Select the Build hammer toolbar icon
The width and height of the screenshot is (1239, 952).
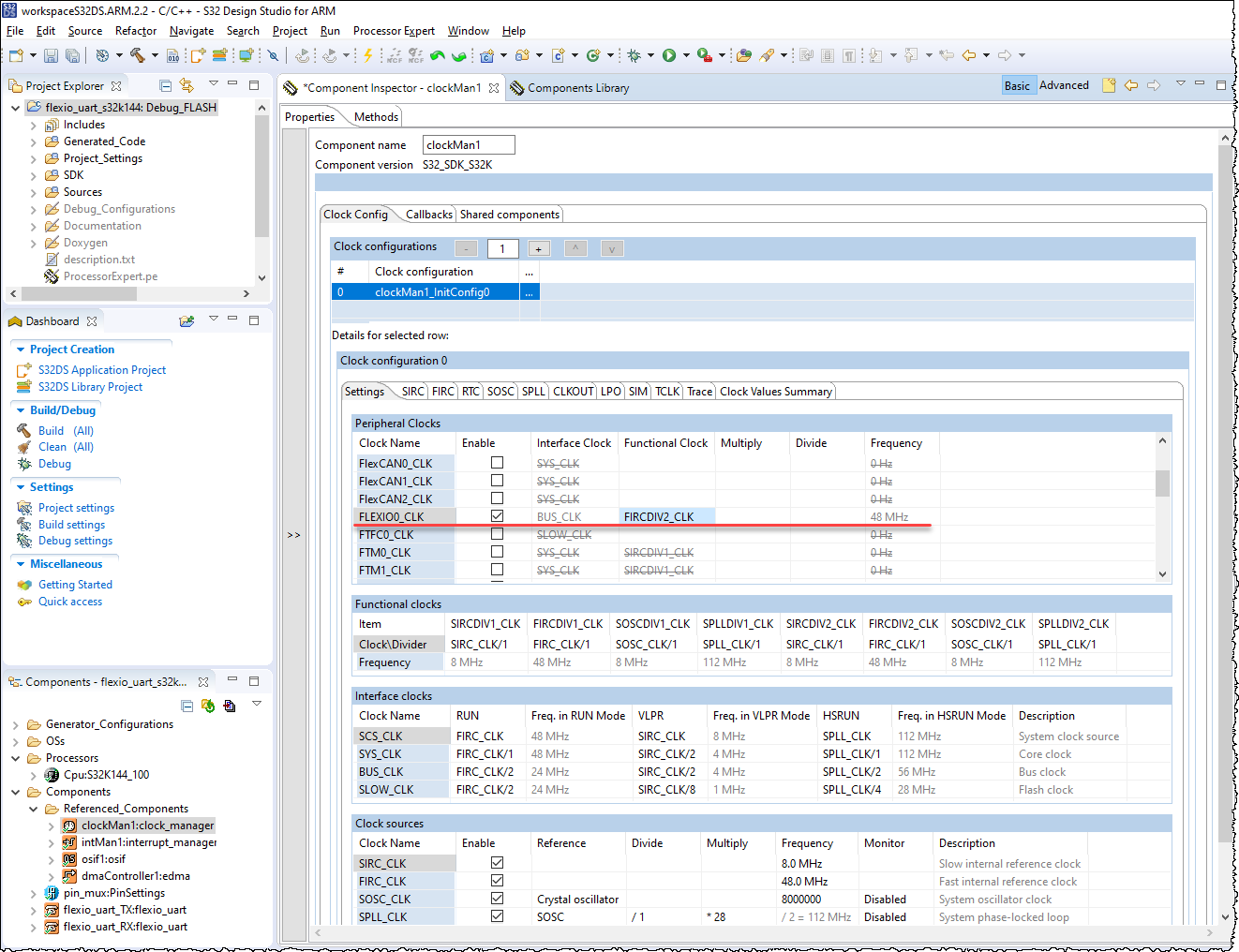click(x=138, y=56)
